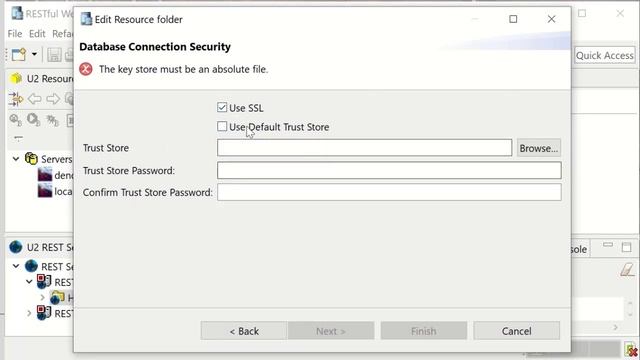Open the File menu in main window
The height and width of the screenshot is (360, 640).
click(x=15, y=34)
